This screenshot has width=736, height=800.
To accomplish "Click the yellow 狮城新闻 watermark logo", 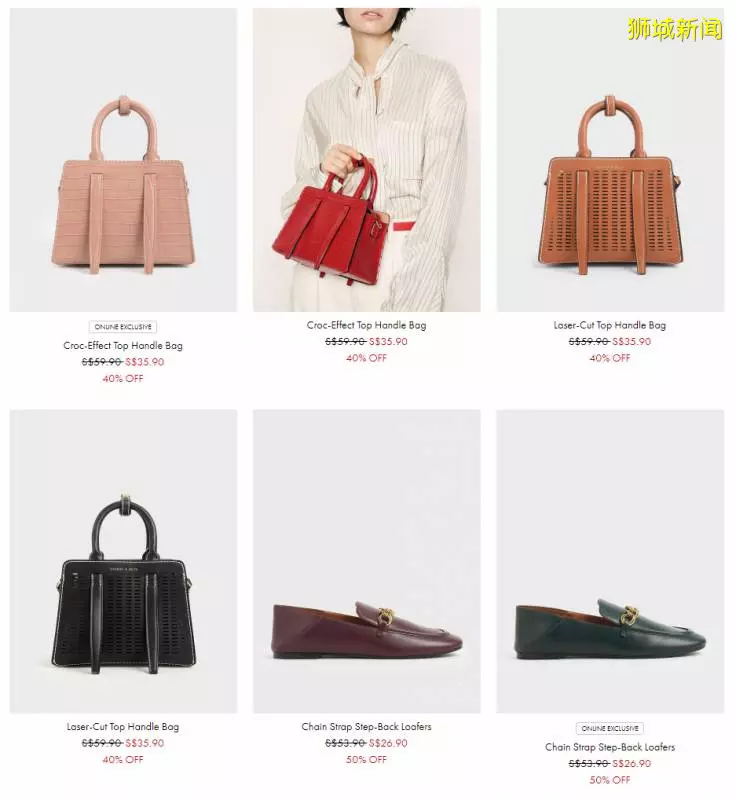I will [675, 29].
